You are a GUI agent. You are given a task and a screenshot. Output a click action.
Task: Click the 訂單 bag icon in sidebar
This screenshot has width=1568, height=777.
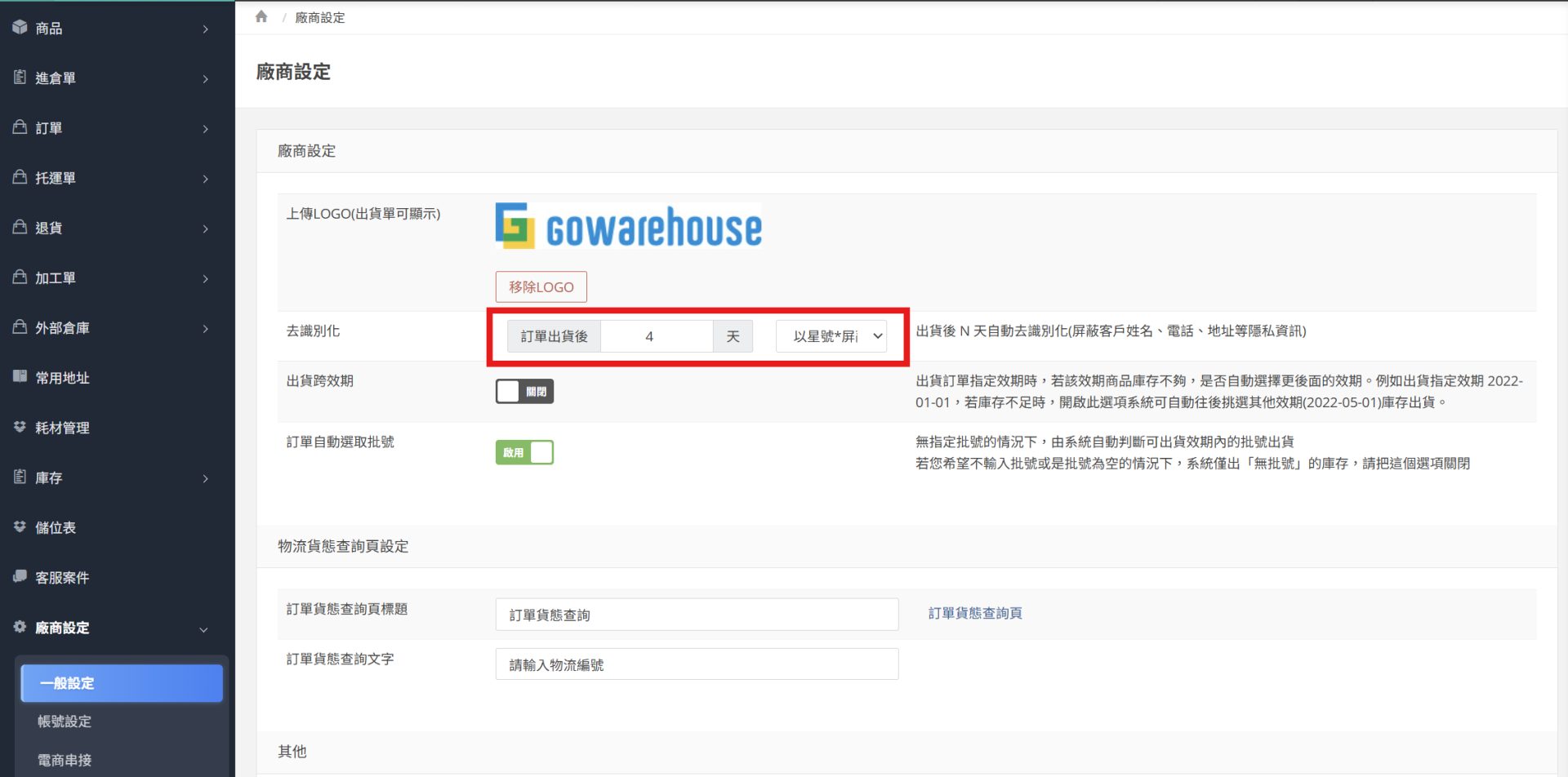coord(20,127)
